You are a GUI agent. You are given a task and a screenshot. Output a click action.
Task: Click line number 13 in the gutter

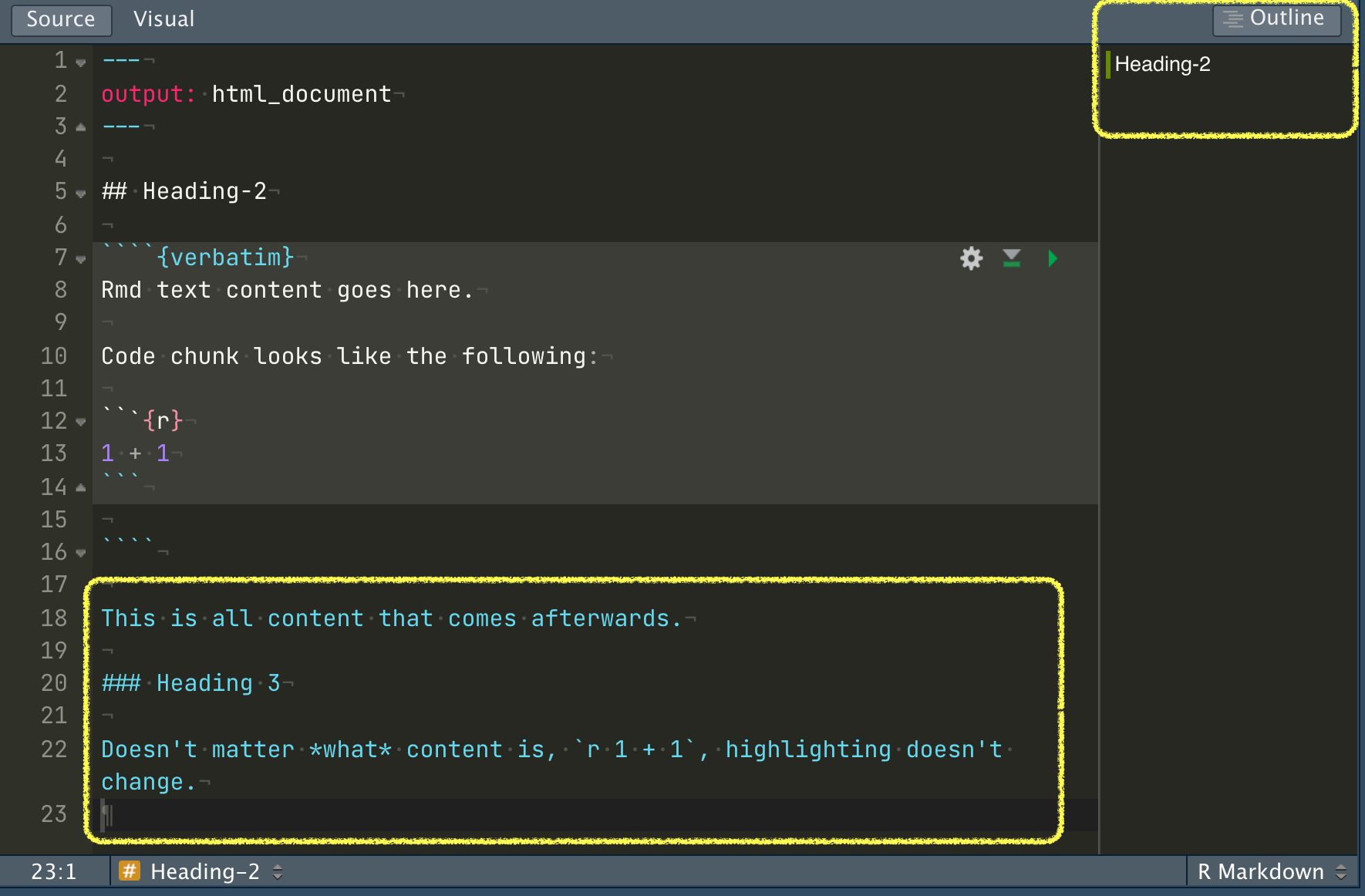tap(54, 453)
